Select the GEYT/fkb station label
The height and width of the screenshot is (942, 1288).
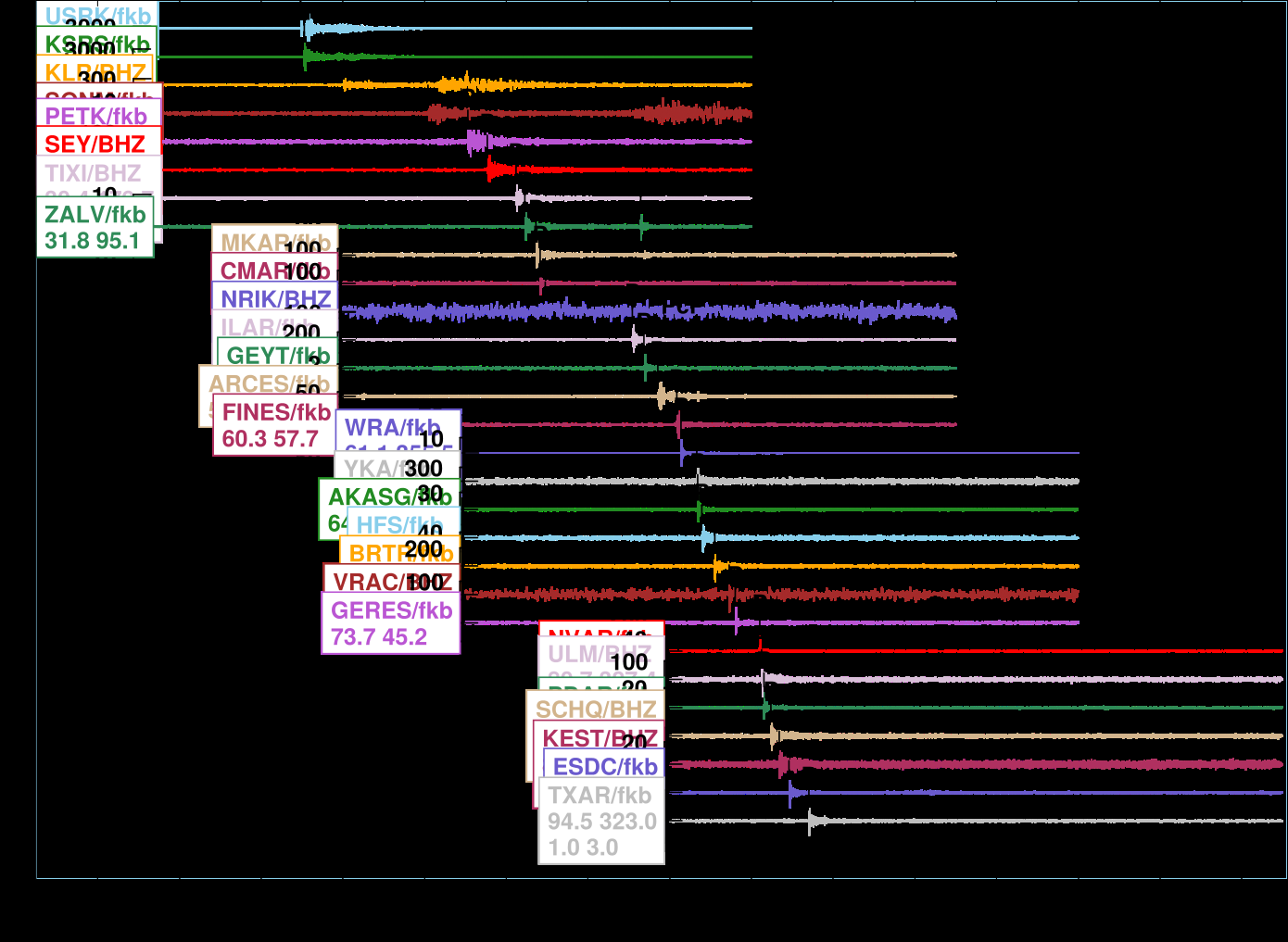278,356
